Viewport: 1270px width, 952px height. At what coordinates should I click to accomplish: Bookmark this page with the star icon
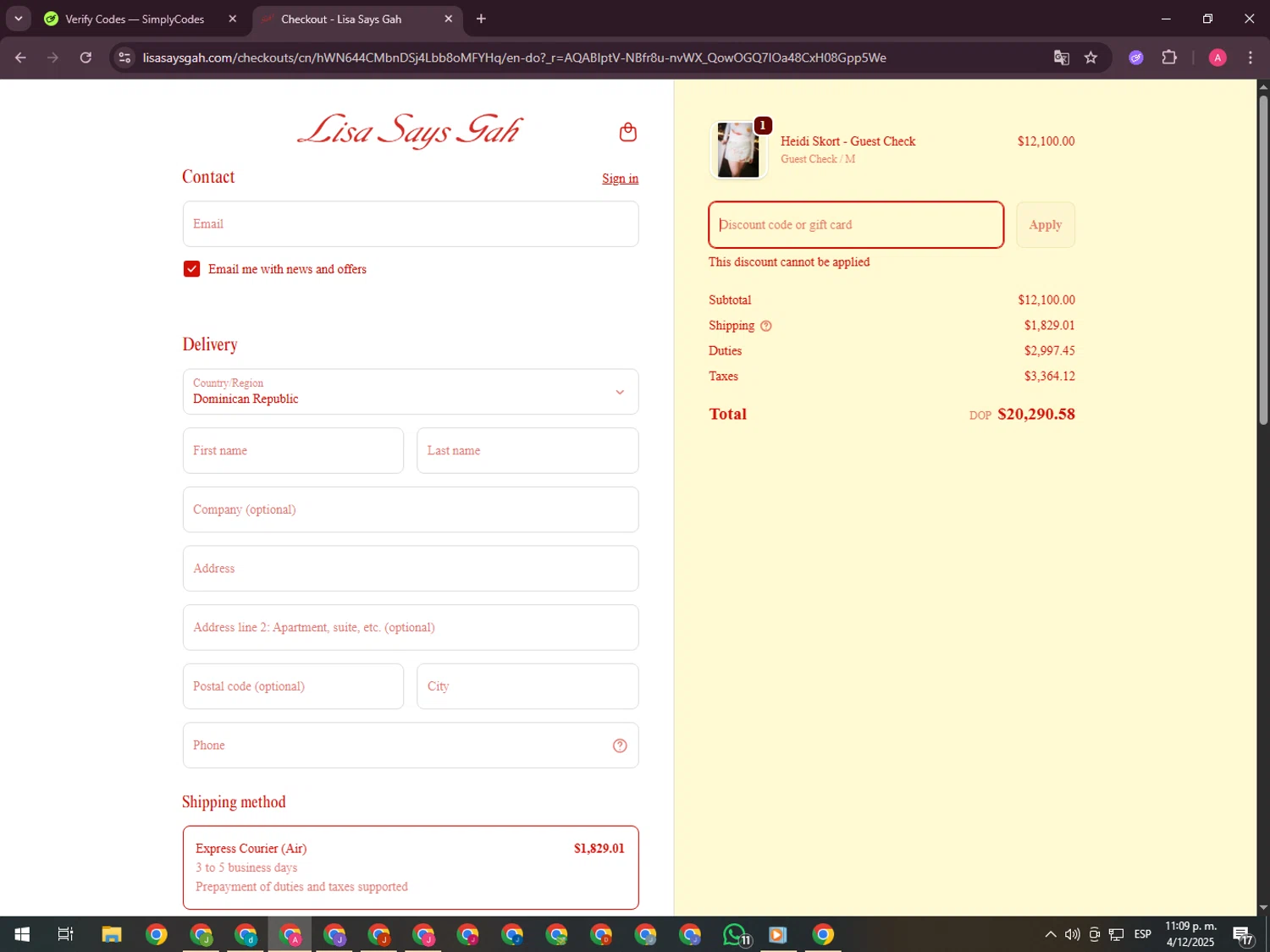[1091, 58]
